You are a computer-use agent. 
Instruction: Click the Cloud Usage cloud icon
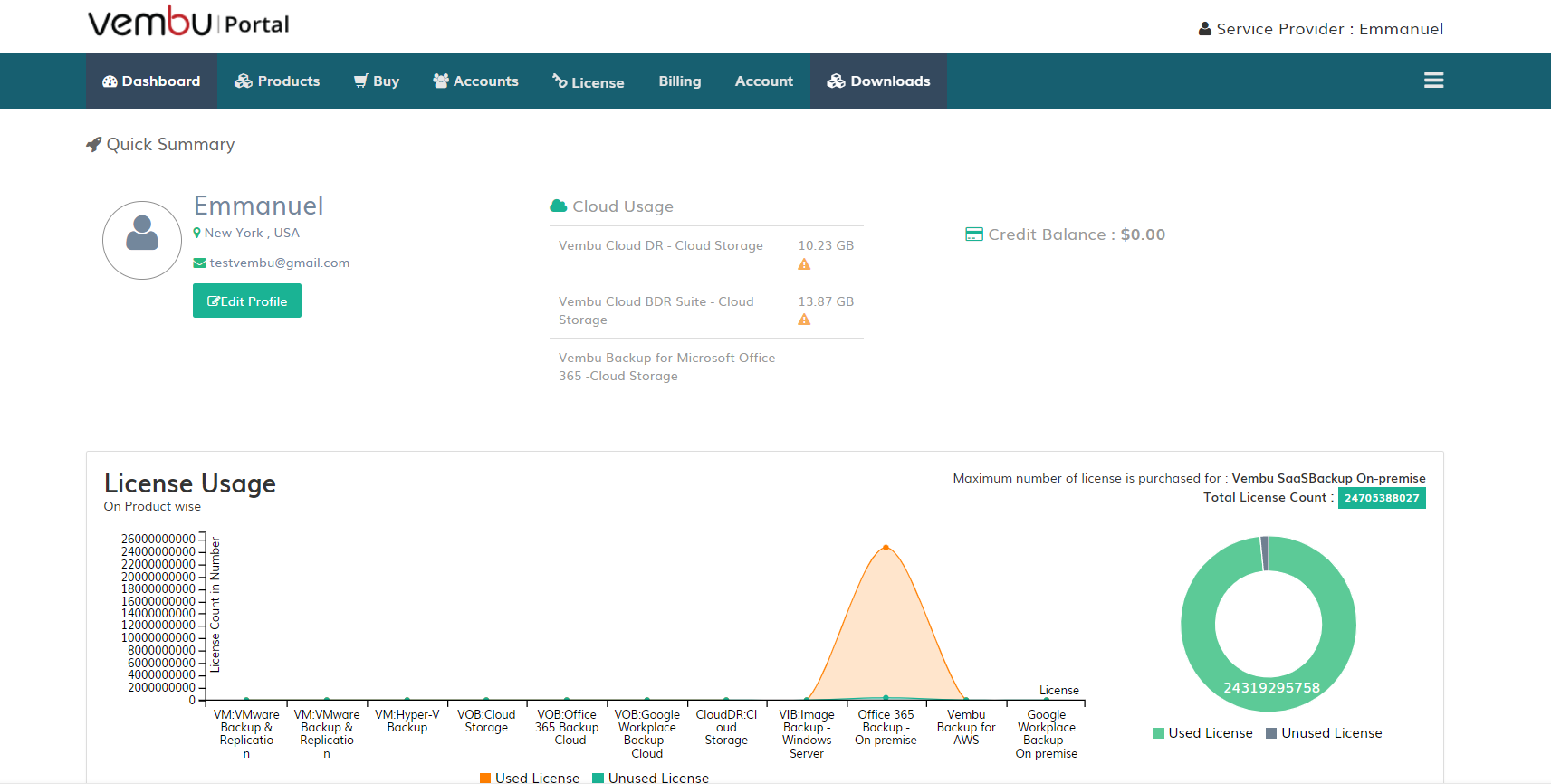tap(559, 206)
